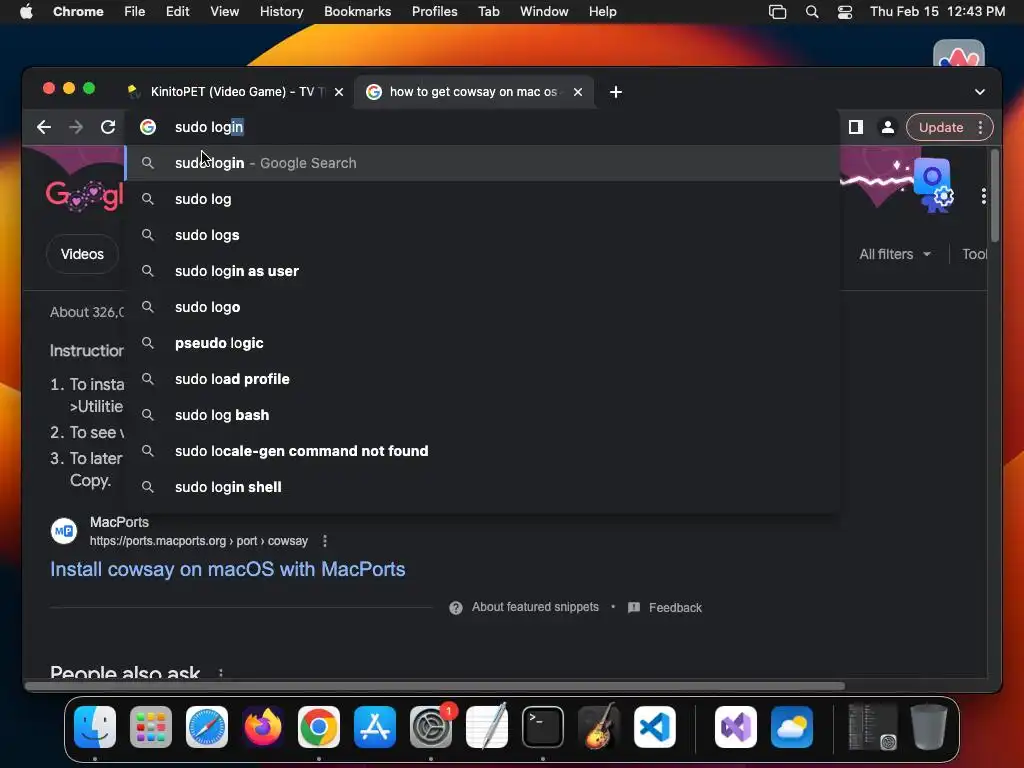
Task: Select the 'how to get cowsay on mac os' tab
Action: 474,92
